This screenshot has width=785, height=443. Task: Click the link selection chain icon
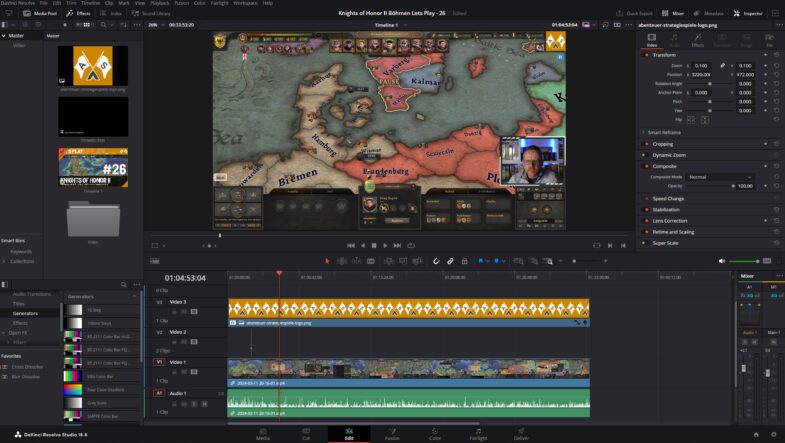[x=450, y=261]
